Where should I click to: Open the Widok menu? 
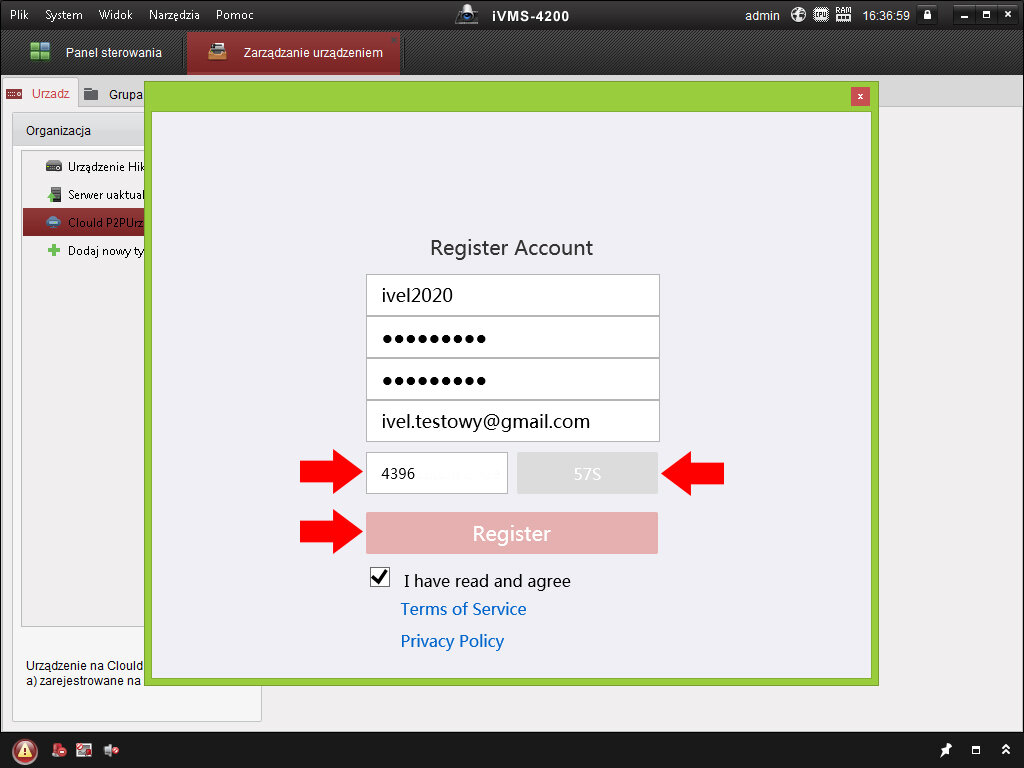[x=116, y=15]
